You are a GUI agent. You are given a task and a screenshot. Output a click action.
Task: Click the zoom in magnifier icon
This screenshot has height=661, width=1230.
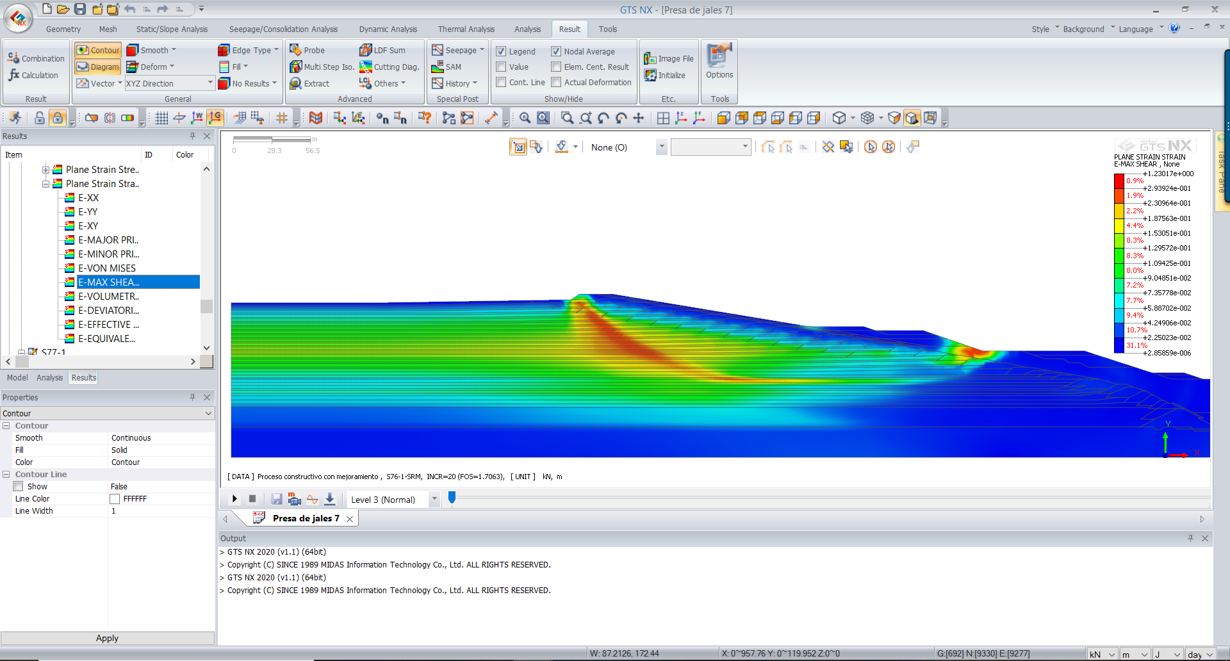[x=525, y=118]
